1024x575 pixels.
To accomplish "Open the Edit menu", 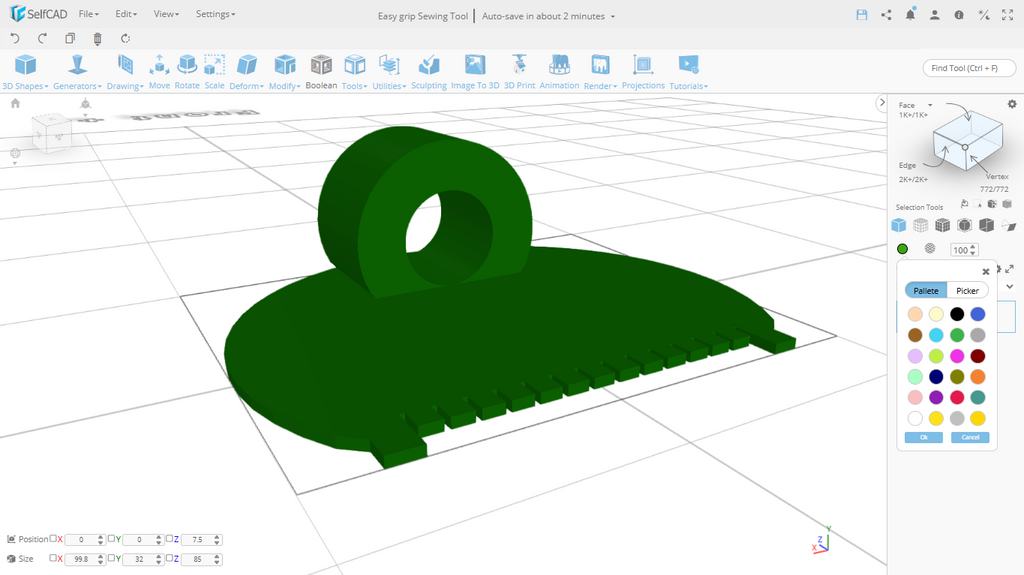I will click(x=126, y=14).
